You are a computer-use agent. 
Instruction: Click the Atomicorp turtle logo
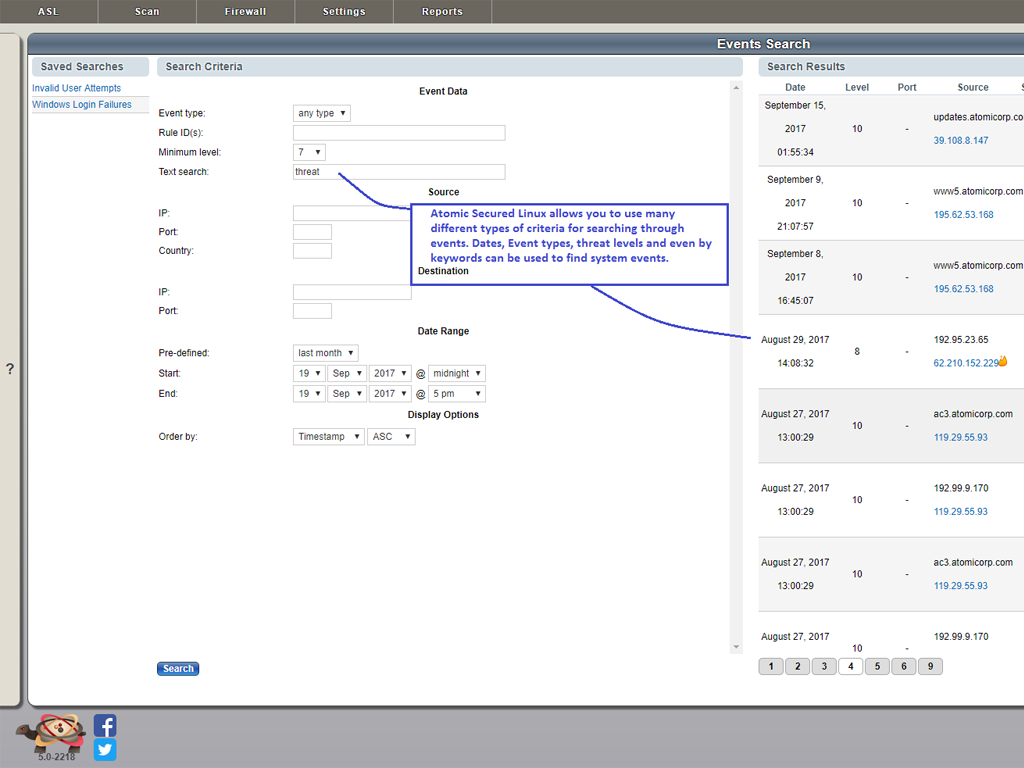pyautogui.click(x=52, y=732)
